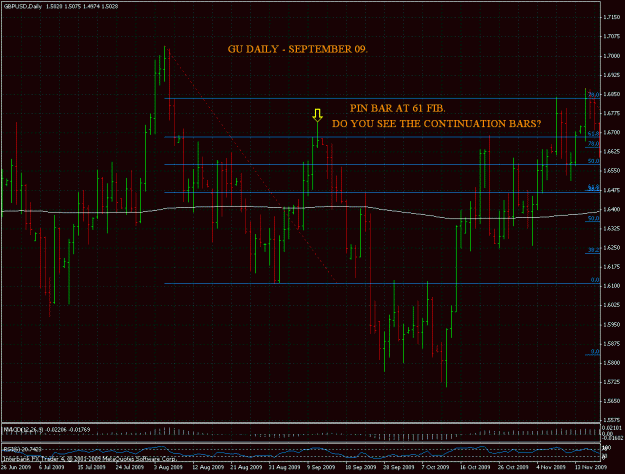Select the yellow down-arrow chart marker
Screen dimensions: 625x474
[x=317, y=115]
